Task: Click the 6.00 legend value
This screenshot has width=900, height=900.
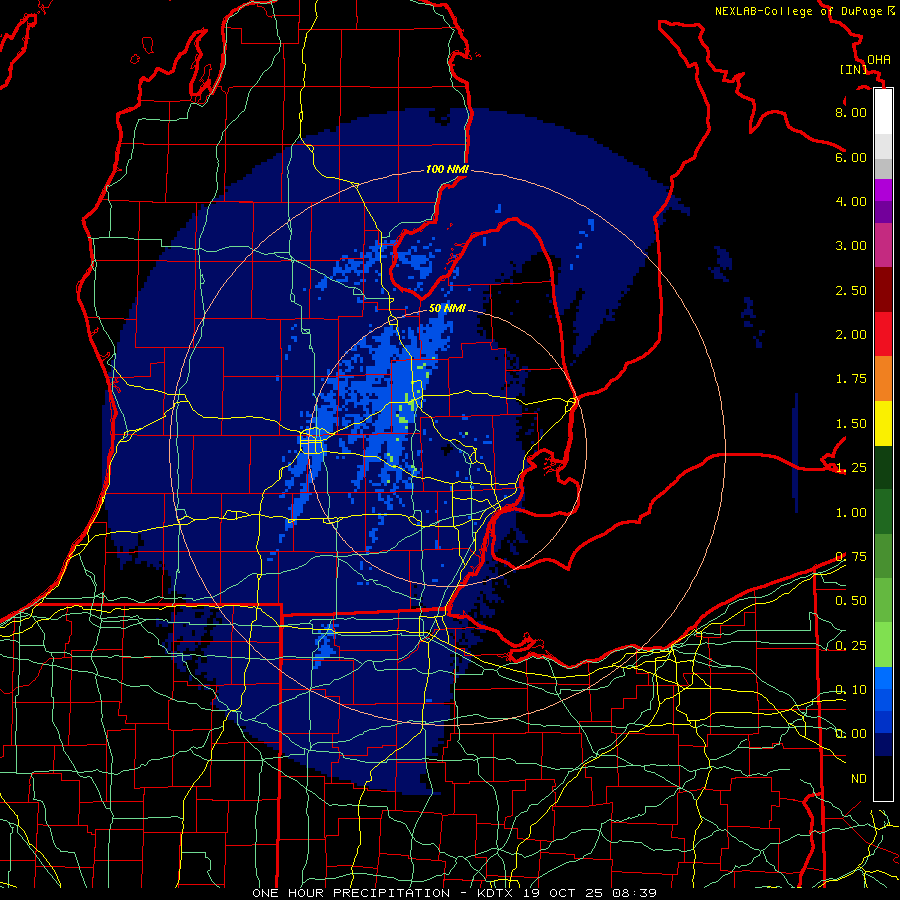Action: point(851,157)
